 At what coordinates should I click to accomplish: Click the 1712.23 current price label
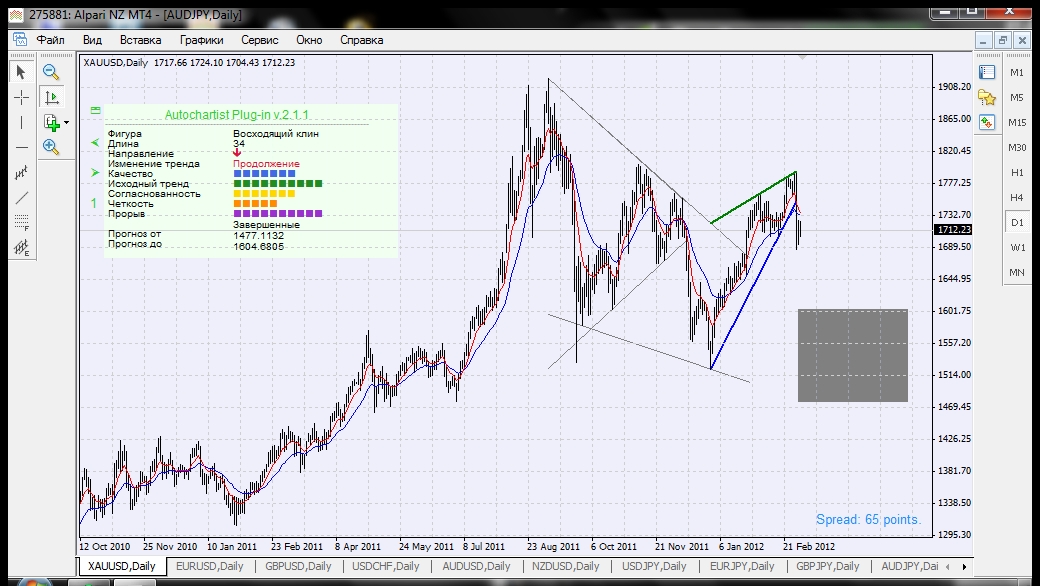tap(953, 229)
